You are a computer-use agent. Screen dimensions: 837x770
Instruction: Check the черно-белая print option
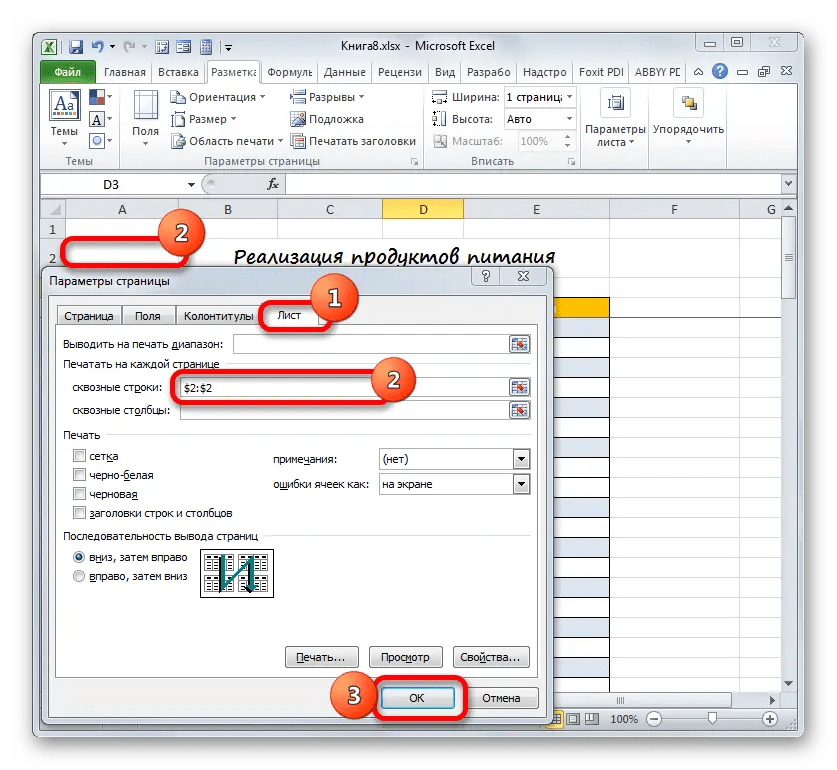tap(78, 474)
